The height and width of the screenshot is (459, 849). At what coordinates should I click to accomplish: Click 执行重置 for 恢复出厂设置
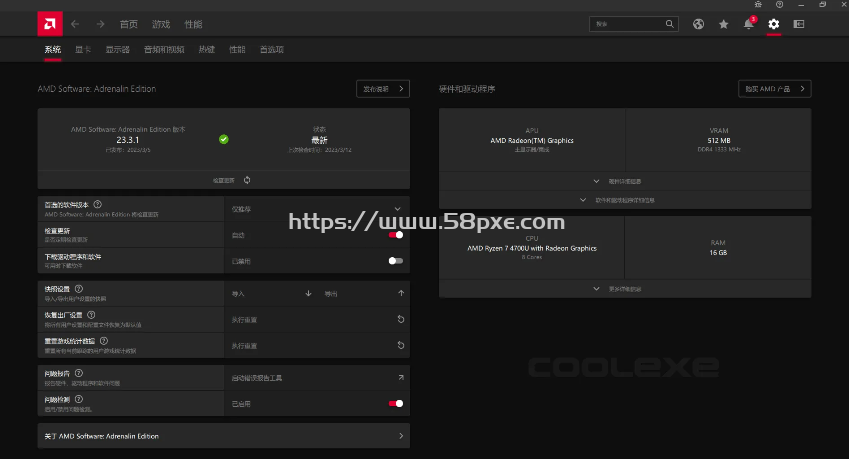pos(244,320)
